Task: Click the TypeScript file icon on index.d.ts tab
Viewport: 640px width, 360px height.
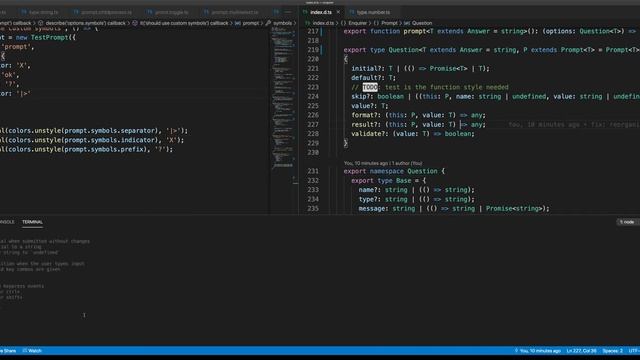Action: point(305,12)
